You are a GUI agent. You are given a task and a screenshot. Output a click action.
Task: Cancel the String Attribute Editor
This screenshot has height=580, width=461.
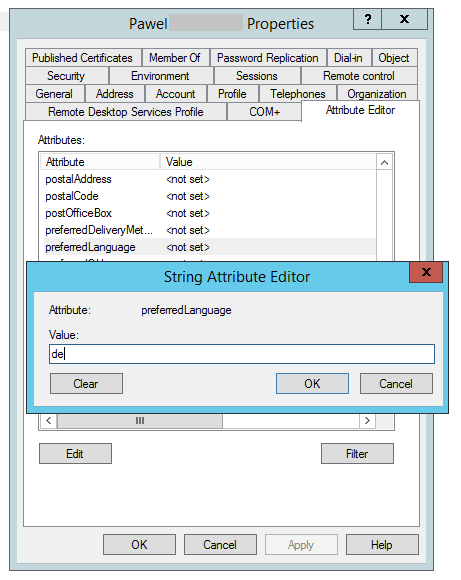[396, 384]
